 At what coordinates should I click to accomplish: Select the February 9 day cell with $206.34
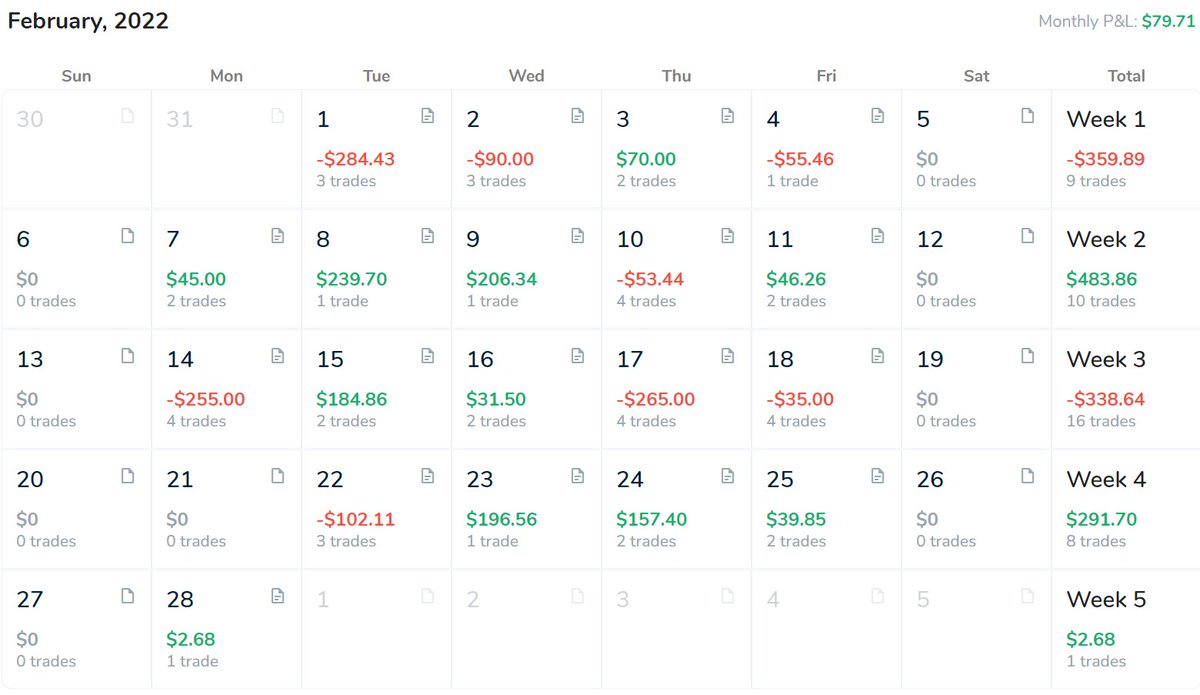tap(526, 269)
